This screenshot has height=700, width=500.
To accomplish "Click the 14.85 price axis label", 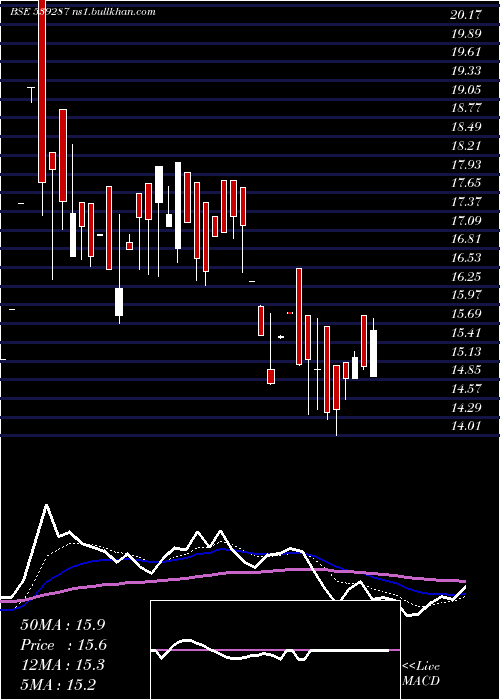I will coord(466,370).
